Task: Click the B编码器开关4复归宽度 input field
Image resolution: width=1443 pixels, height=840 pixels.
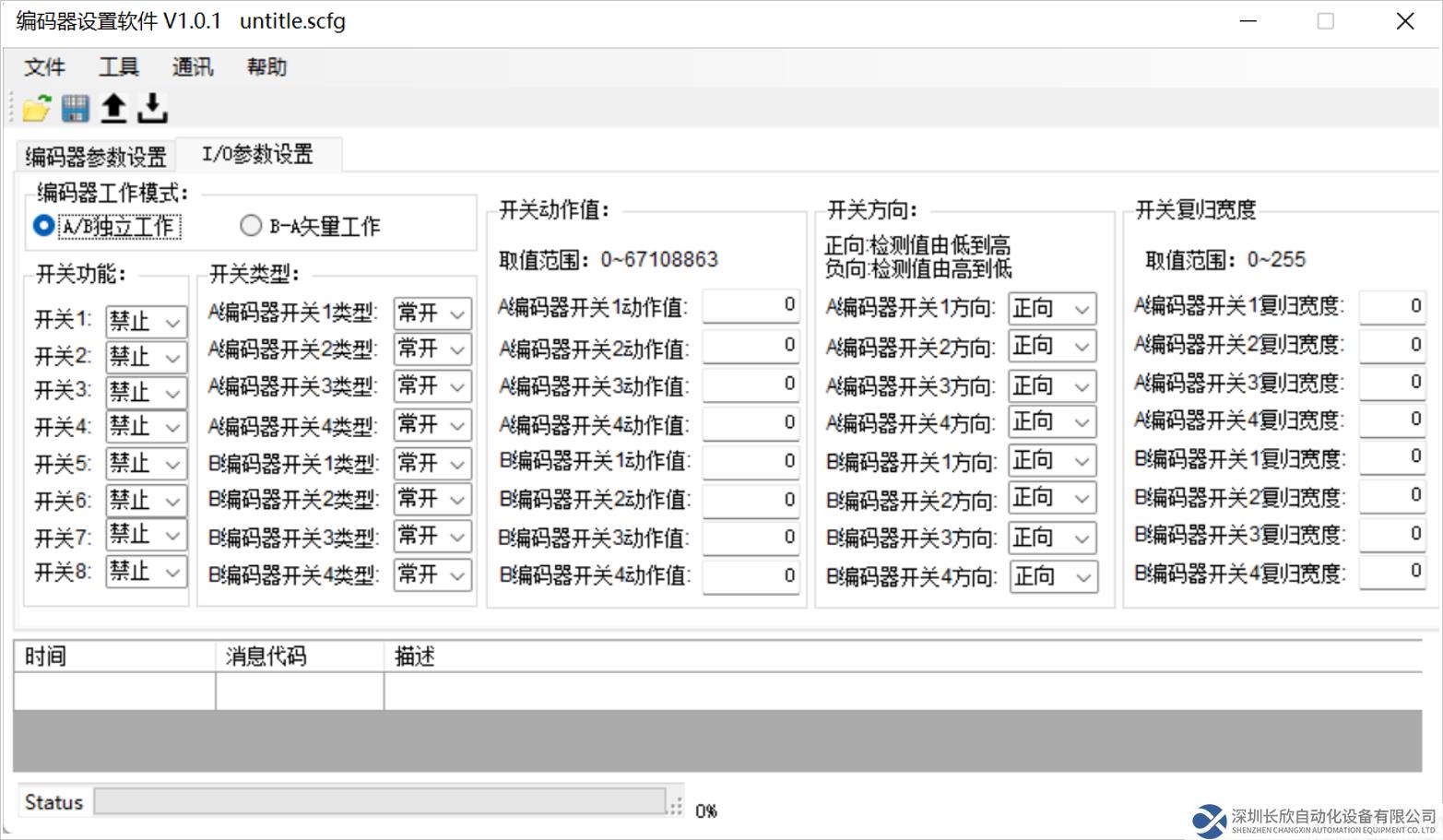Action: pos(1392,572)
